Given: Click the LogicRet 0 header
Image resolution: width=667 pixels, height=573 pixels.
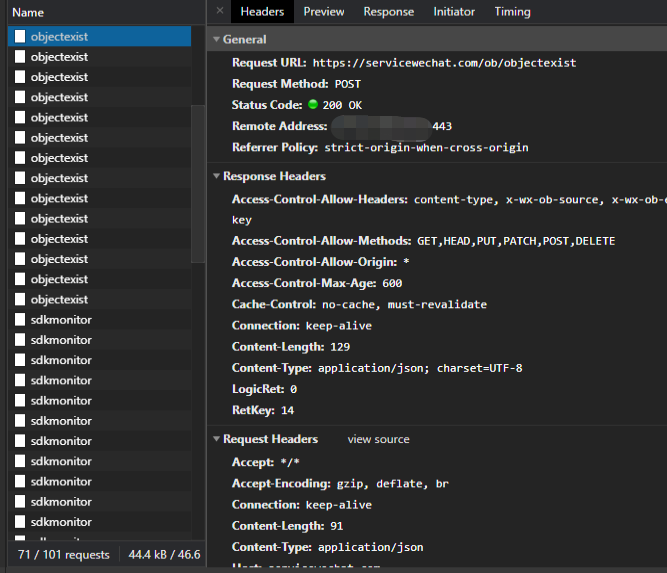Looking at the screenshot, I should (264, 389).
